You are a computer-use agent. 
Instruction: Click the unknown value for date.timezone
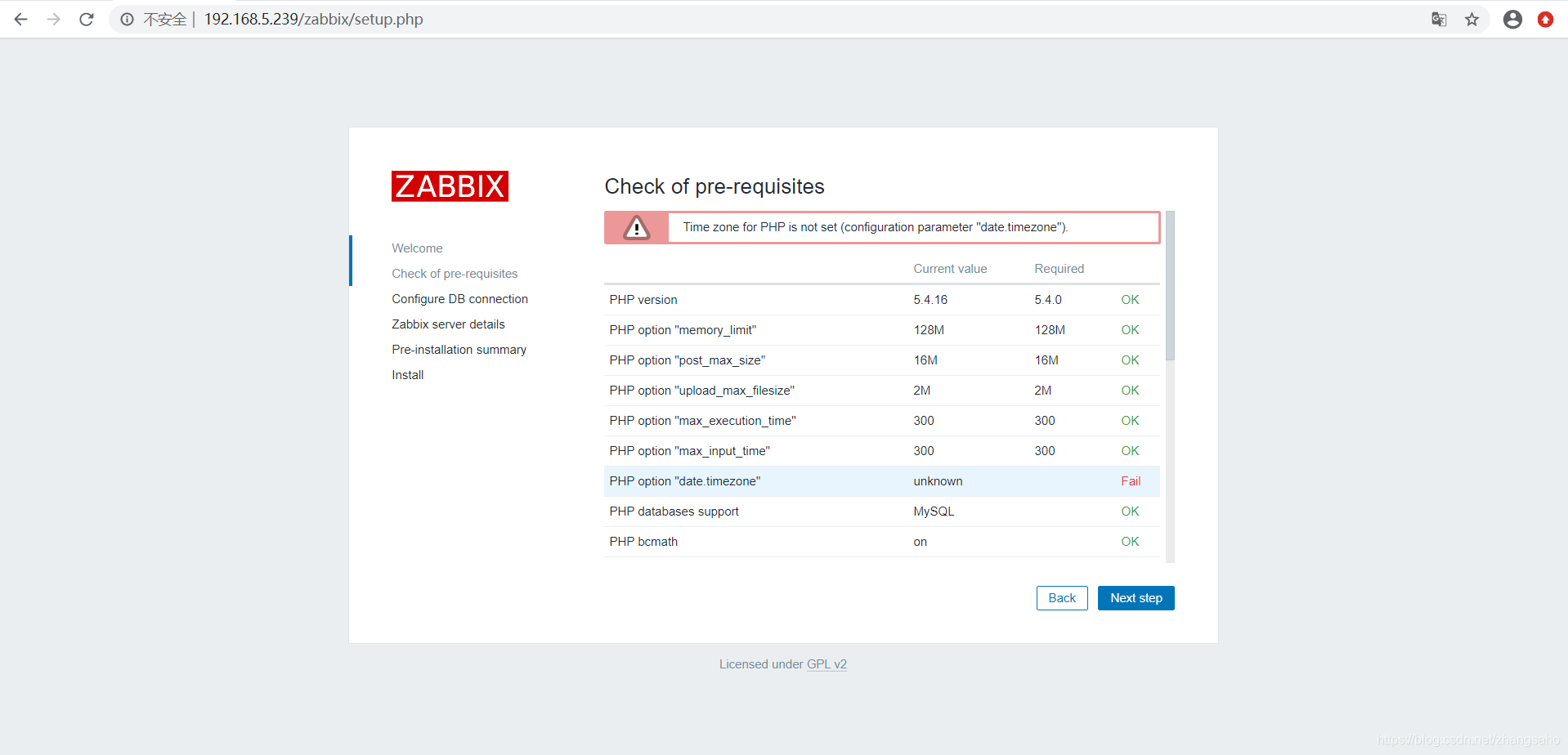(x=938, y=481)
